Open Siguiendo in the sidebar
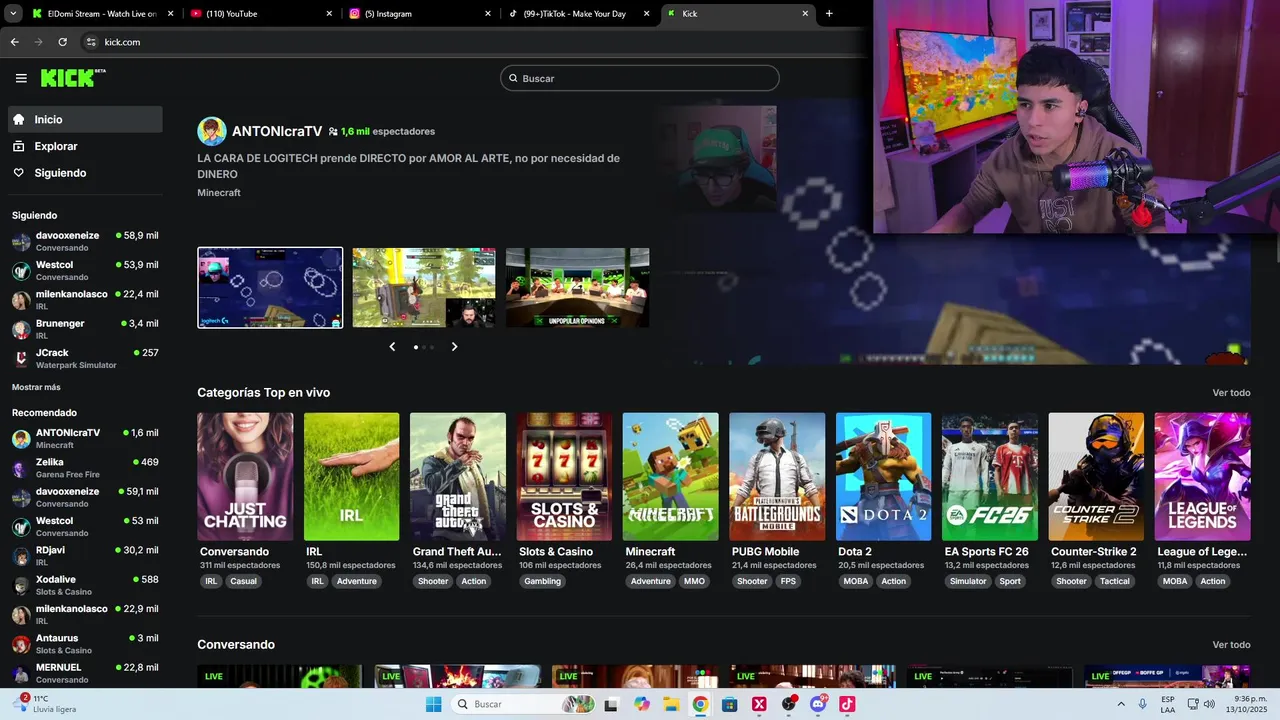1280x720 pixels. tap(85, 173)
